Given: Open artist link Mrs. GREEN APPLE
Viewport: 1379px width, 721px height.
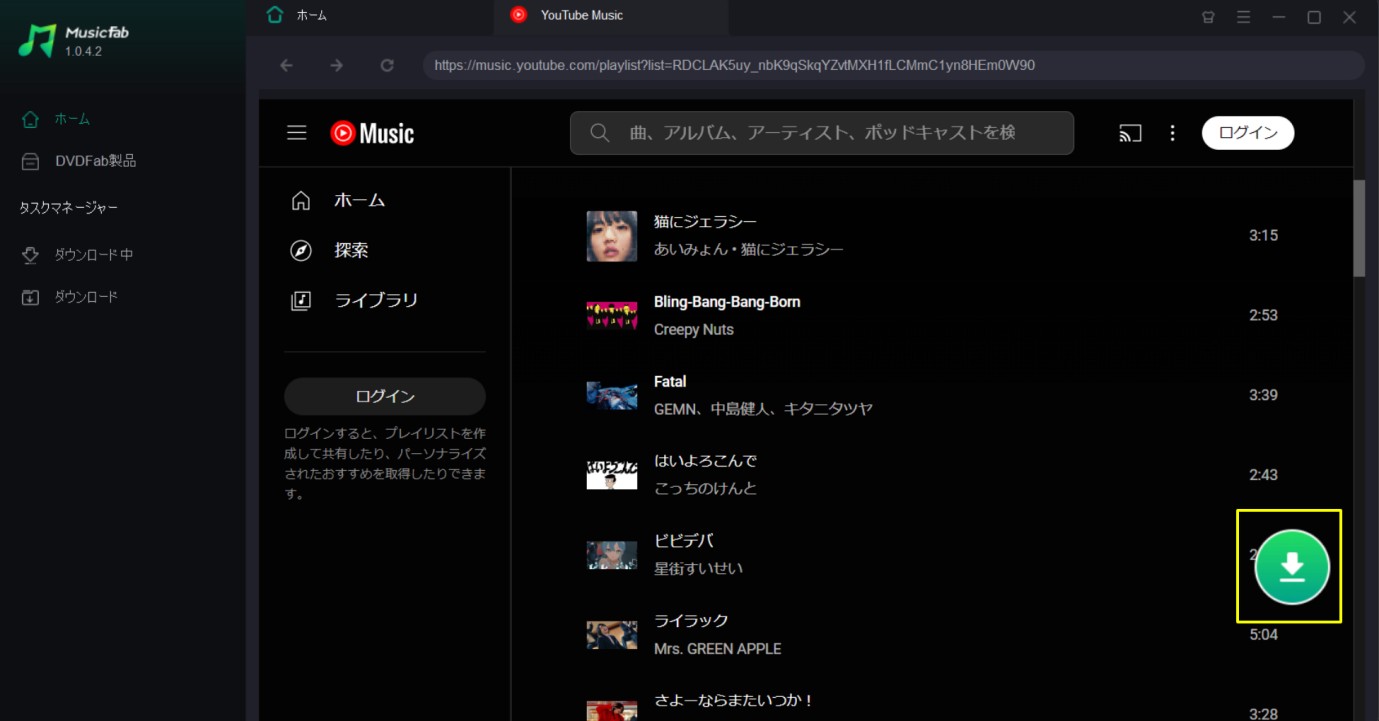Looking at the screenshot, I should tap(717, 649).
